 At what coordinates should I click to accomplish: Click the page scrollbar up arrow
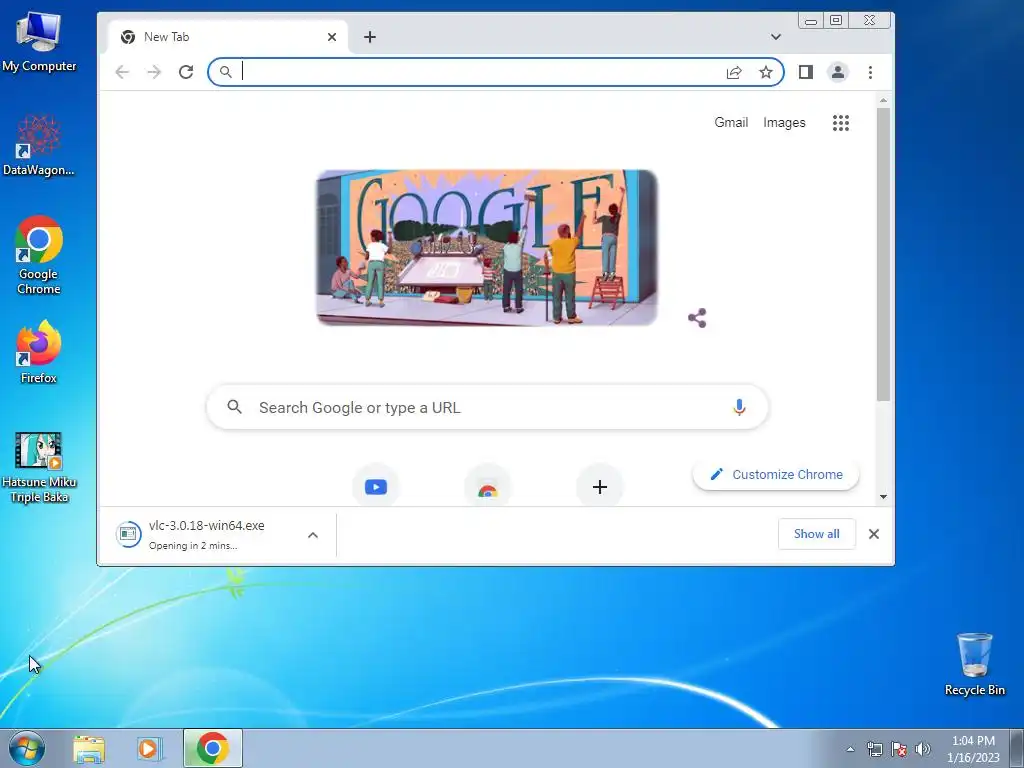tap(883, 101)
